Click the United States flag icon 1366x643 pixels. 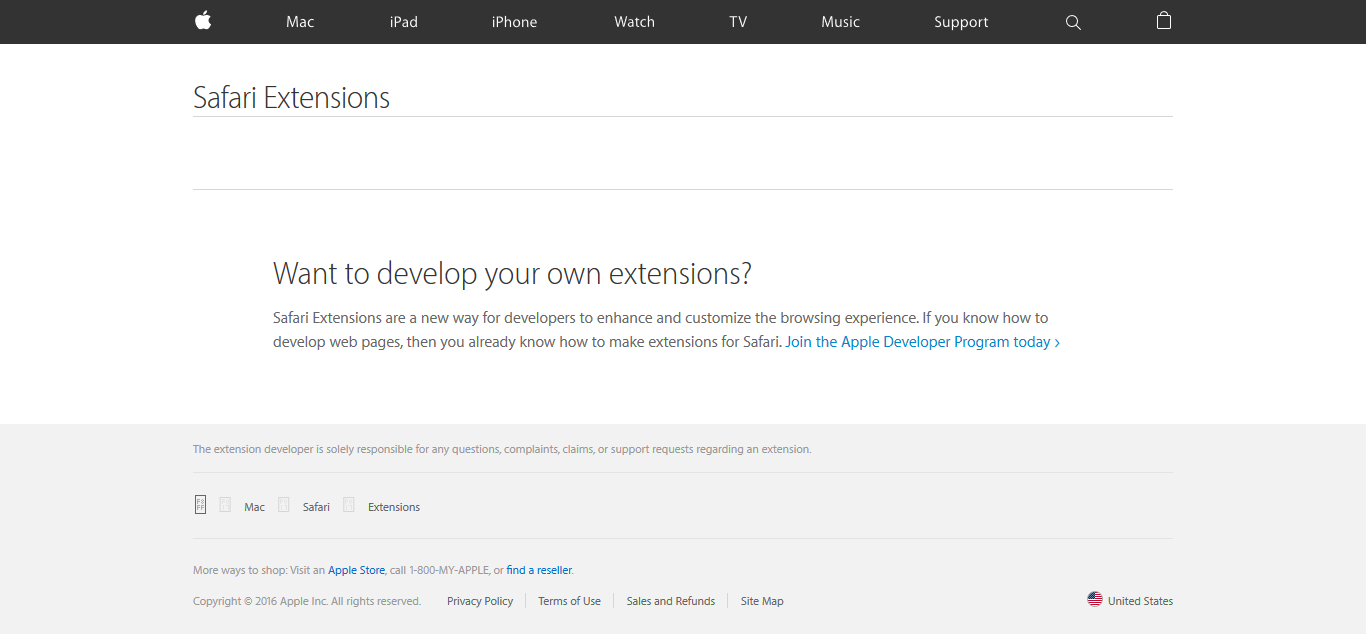(x=1095, y=600)
